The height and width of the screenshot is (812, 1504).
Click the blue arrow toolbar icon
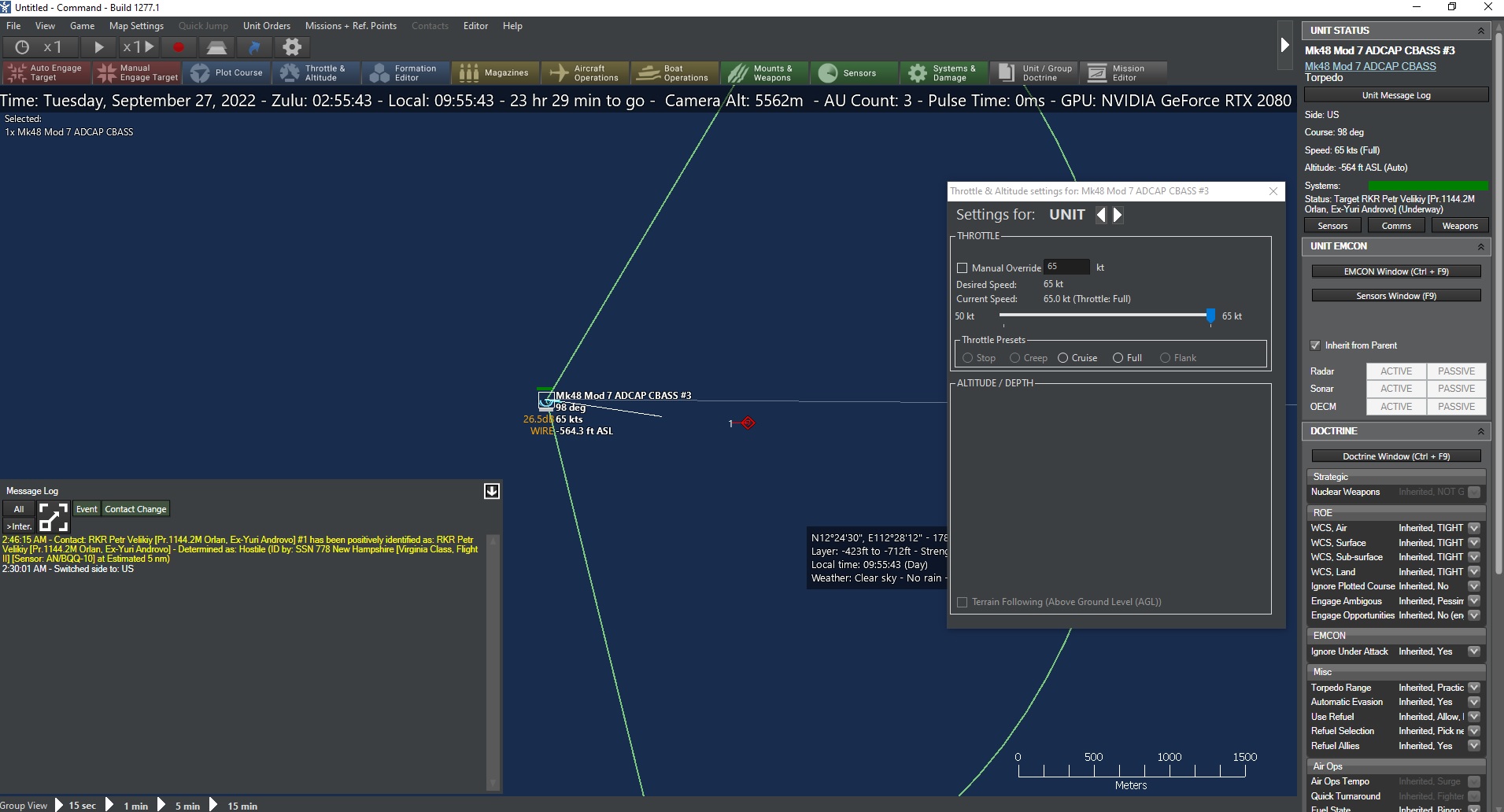coord(254,47)
